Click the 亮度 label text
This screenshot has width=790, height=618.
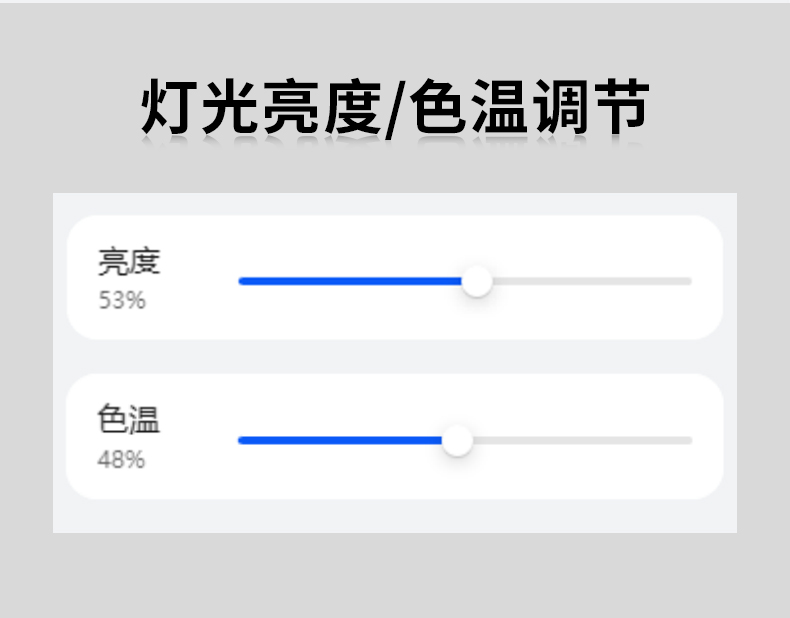coord(129,262)
